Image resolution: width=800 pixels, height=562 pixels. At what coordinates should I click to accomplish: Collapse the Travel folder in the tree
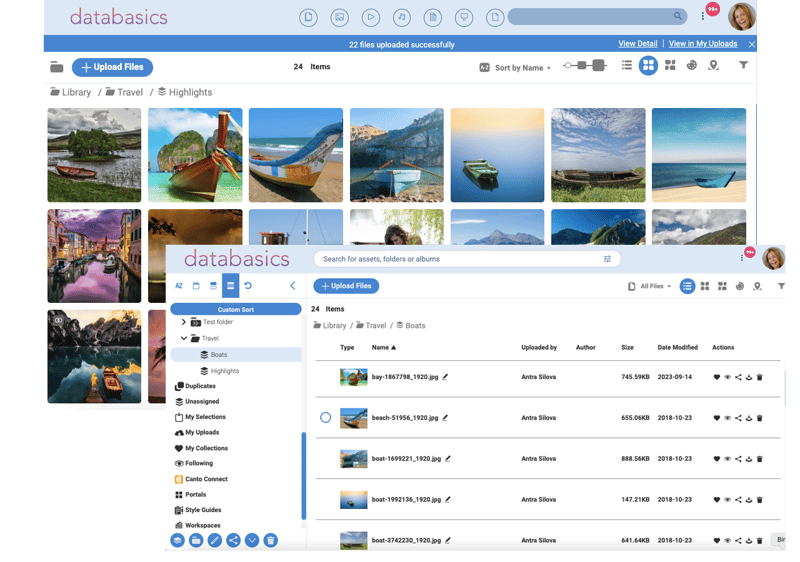coord(183,338)
